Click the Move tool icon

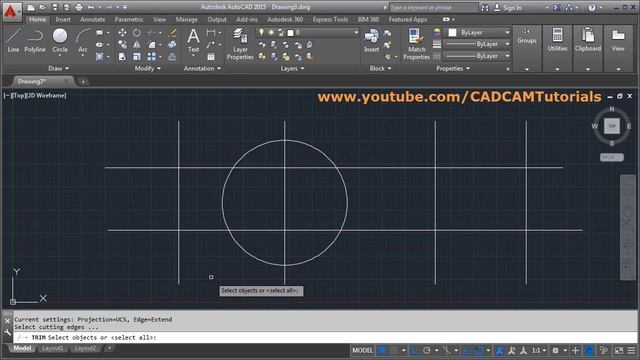coord(122,33)
